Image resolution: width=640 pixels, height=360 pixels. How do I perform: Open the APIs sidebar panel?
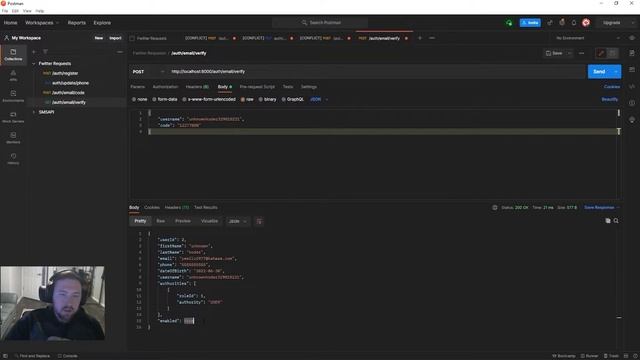(x=13, y=76)
